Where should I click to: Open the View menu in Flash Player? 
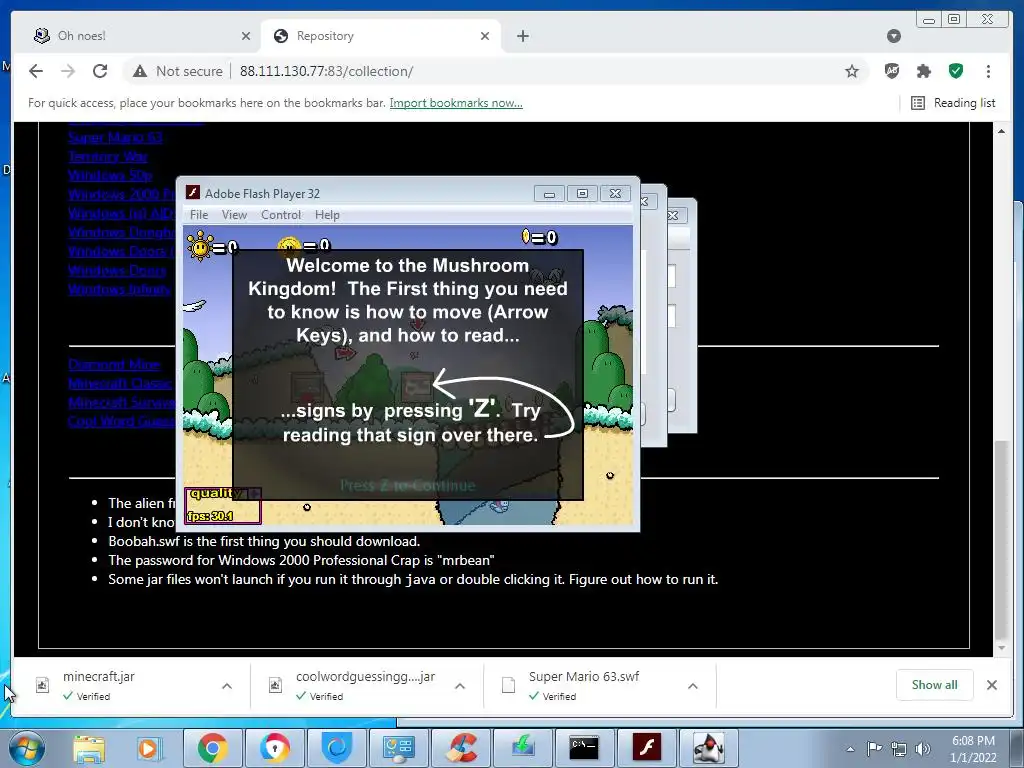pos(234,215)
